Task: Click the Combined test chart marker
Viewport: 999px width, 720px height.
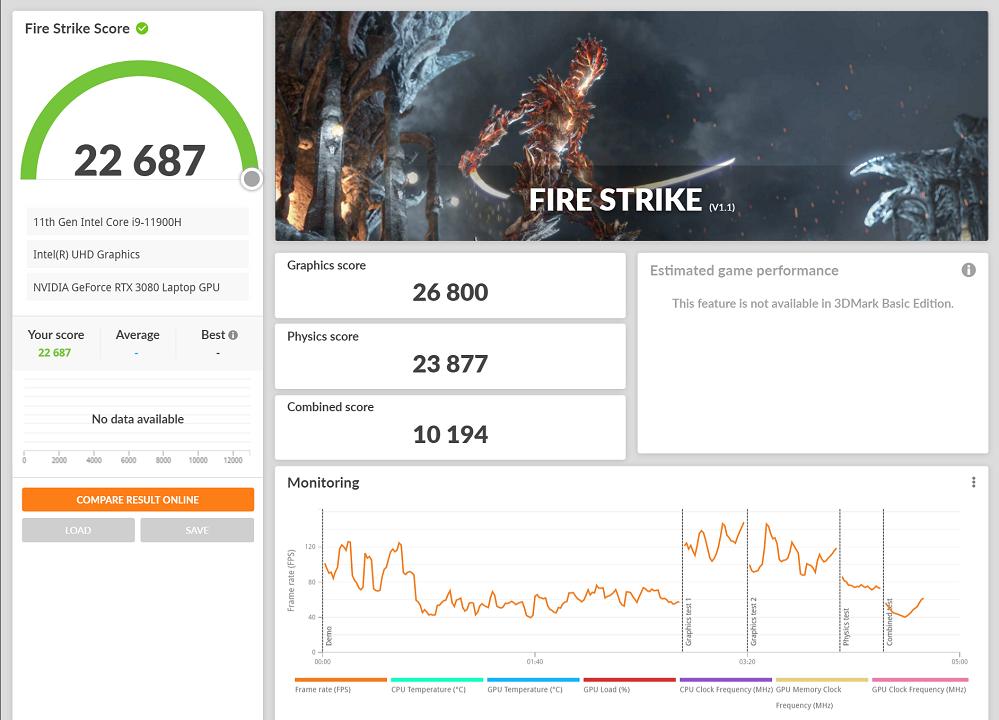Action: 889,623
